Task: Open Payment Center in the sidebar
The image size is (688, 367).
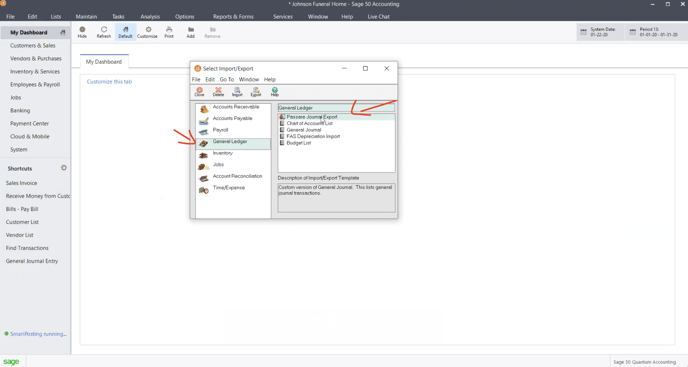Action: pyautogui.click(x=29, y=123)
